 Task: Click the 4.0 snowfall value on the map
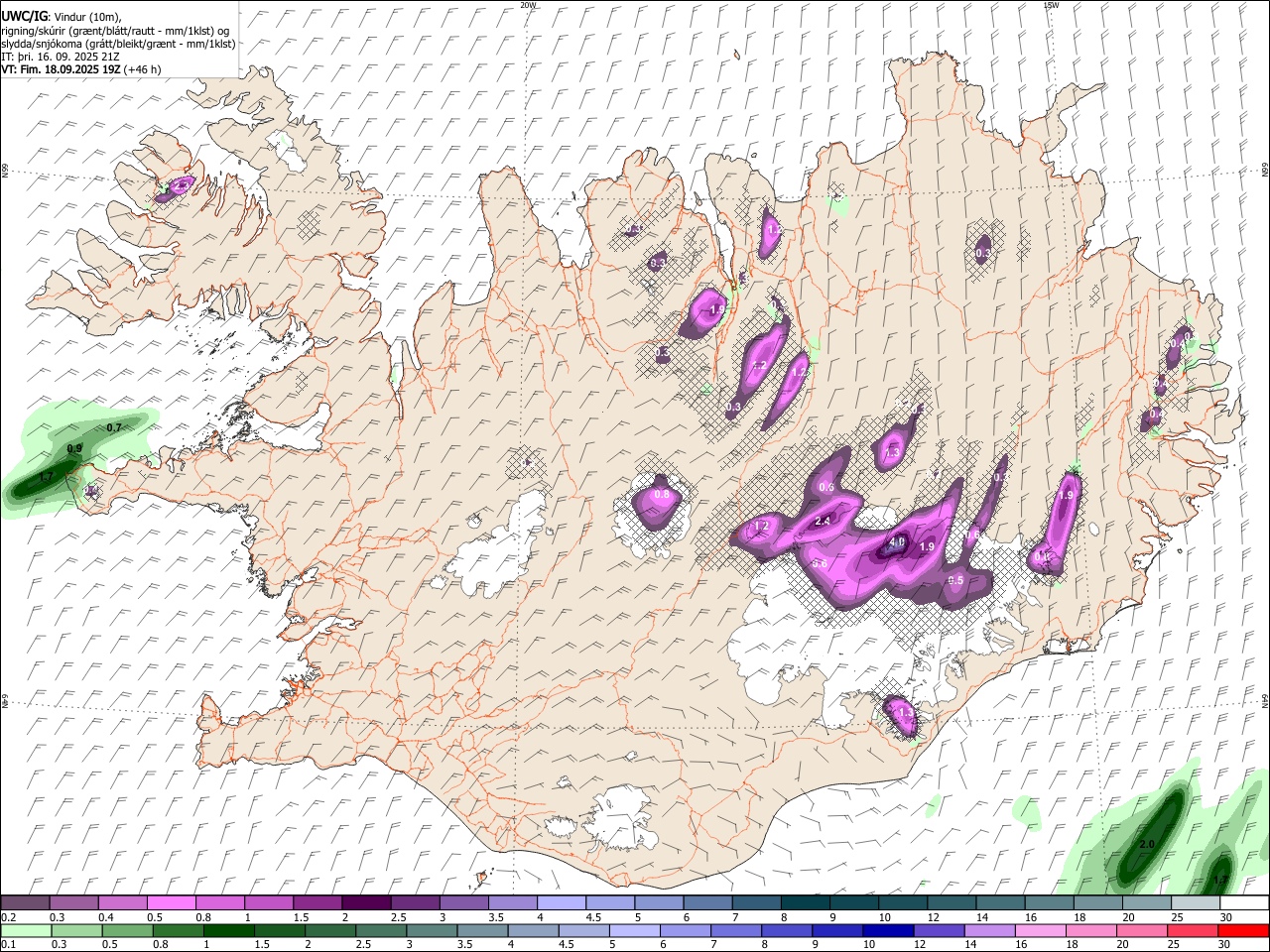coord(897,542)
